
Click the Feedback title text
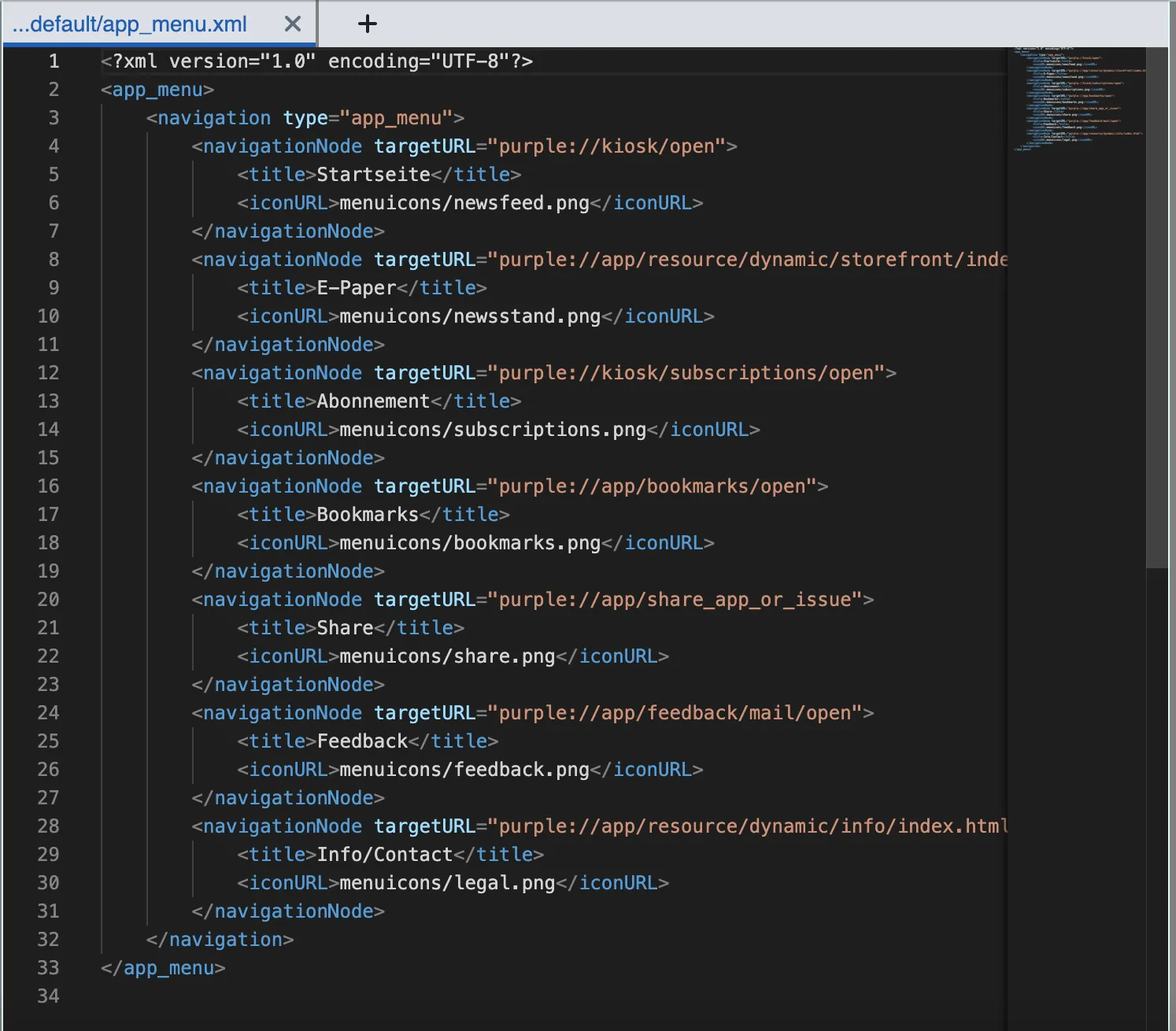[x=363, y=741]
